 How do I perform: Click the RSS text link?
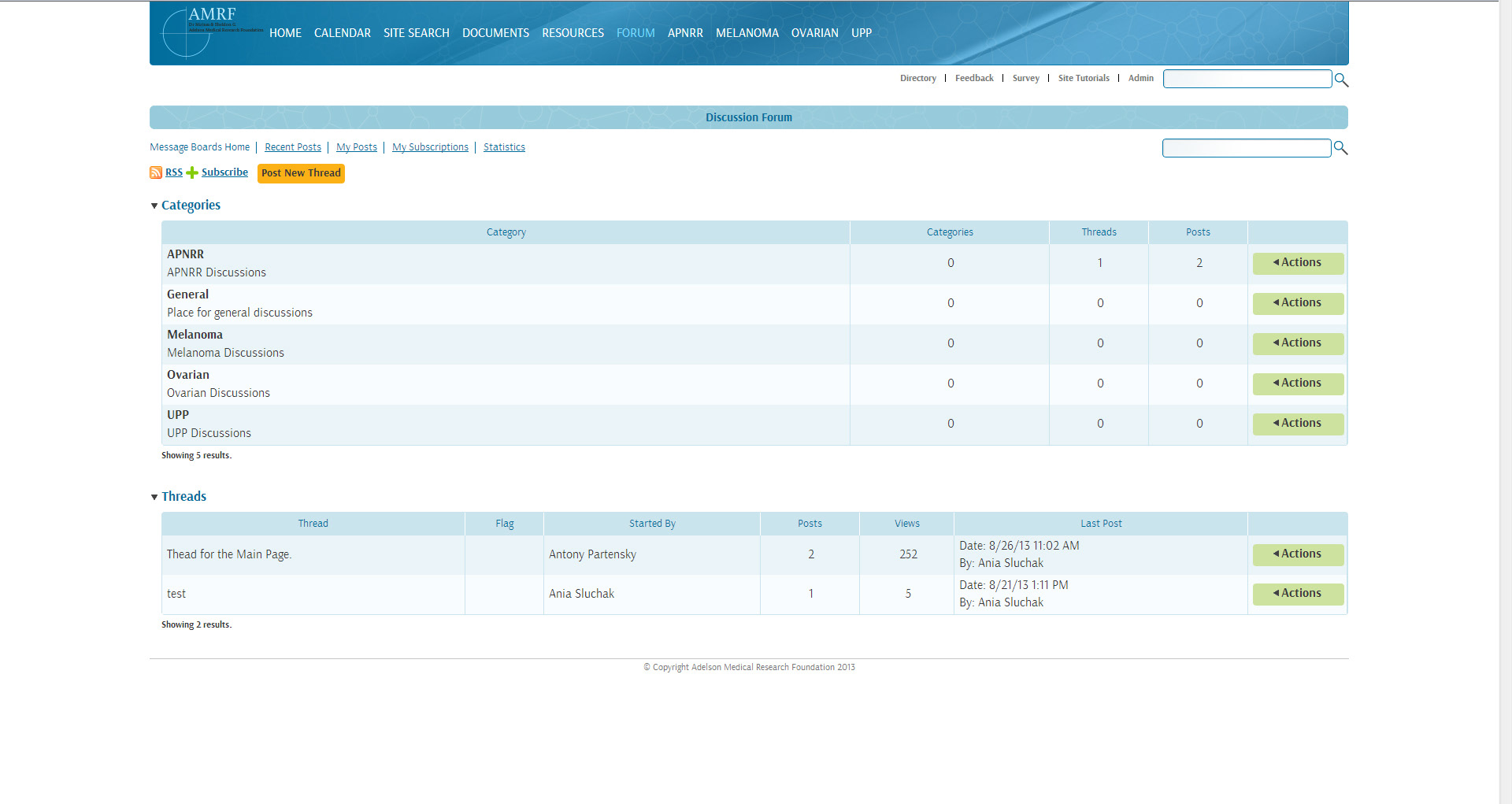click(173, 172)
